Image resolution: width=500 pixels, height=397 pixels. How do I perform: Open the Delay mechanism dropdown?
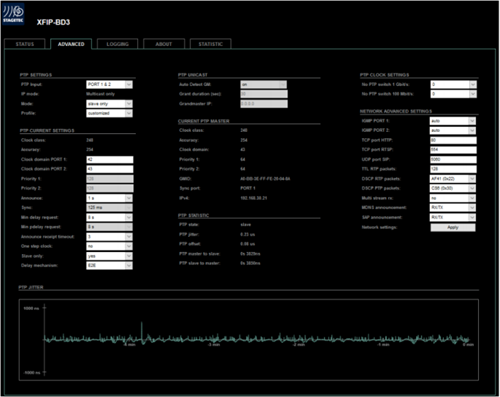click(109, 266)
